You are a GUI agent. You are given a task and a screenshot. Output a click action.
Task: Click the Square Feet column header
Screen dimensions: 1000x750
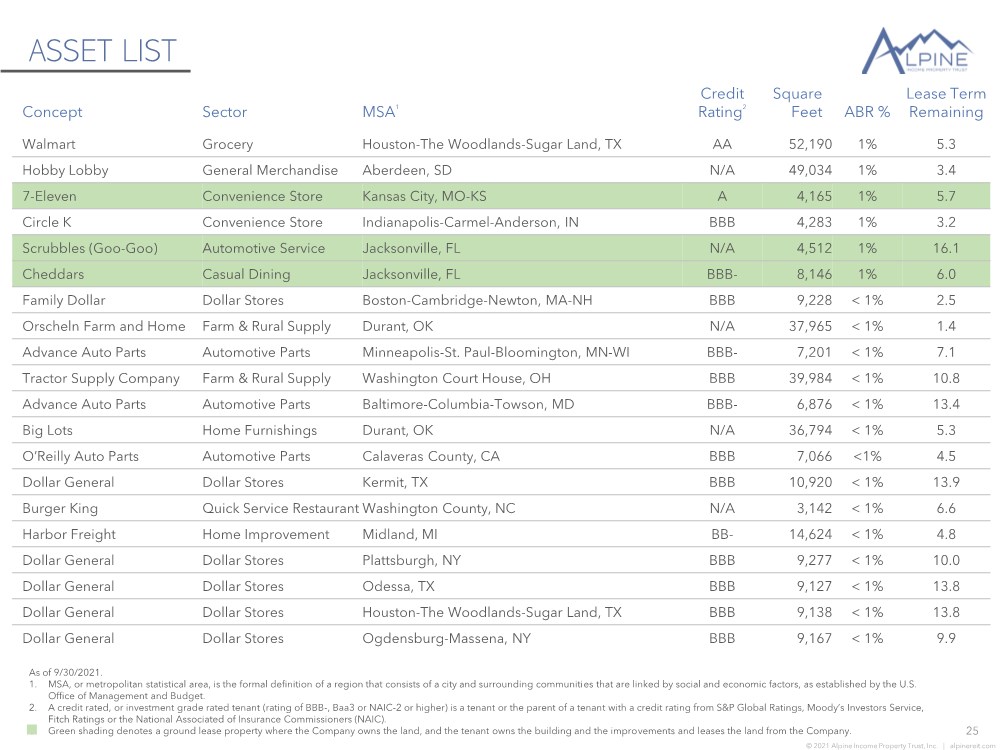[x=797, y=103]
